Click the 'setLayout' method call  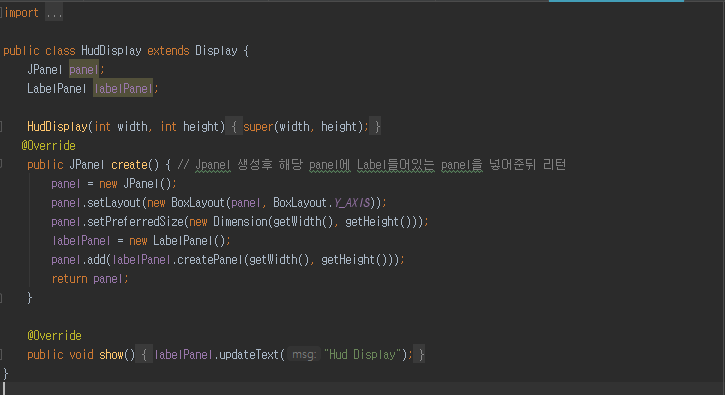pyautogui.click(x=114, y=203)
